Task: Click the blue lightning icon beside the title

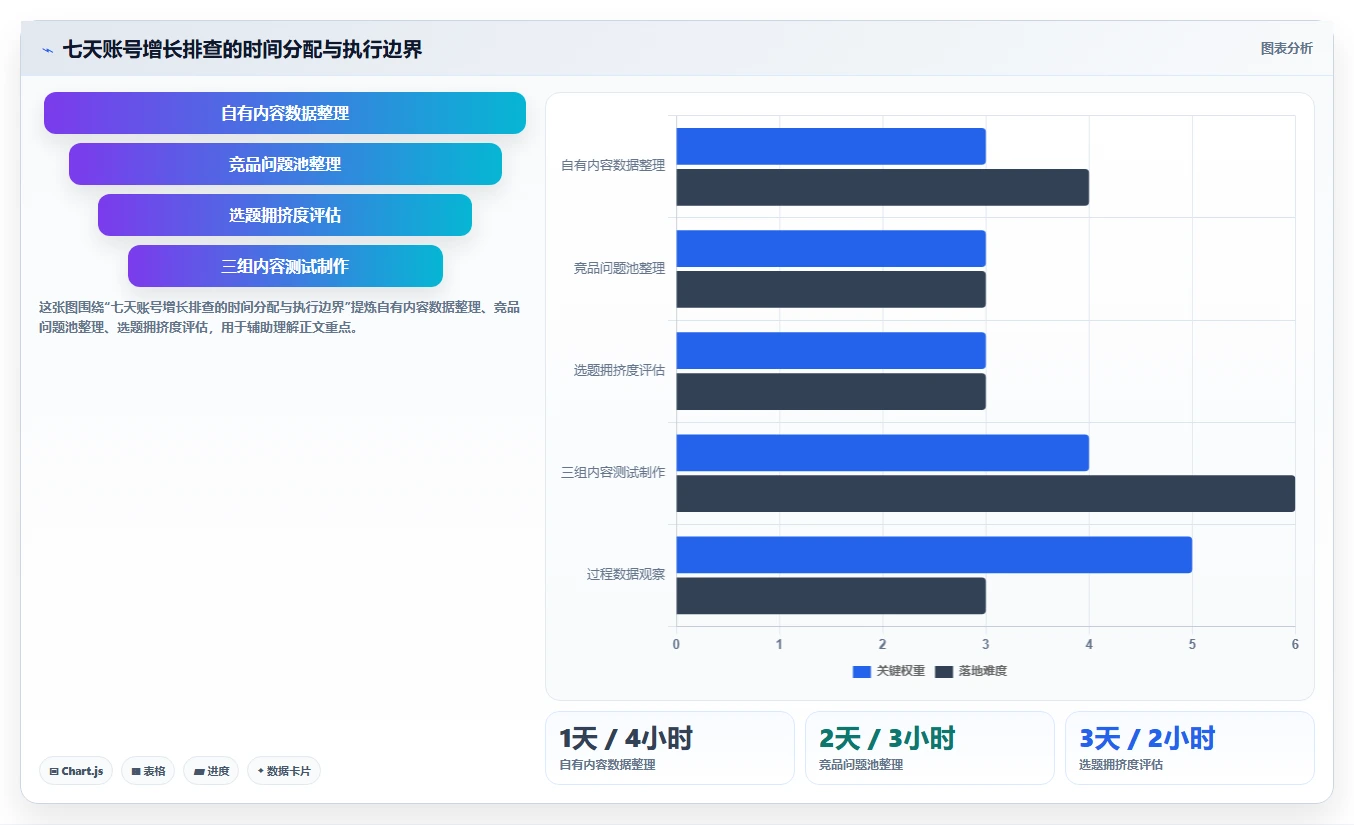Action: [48, 50]
